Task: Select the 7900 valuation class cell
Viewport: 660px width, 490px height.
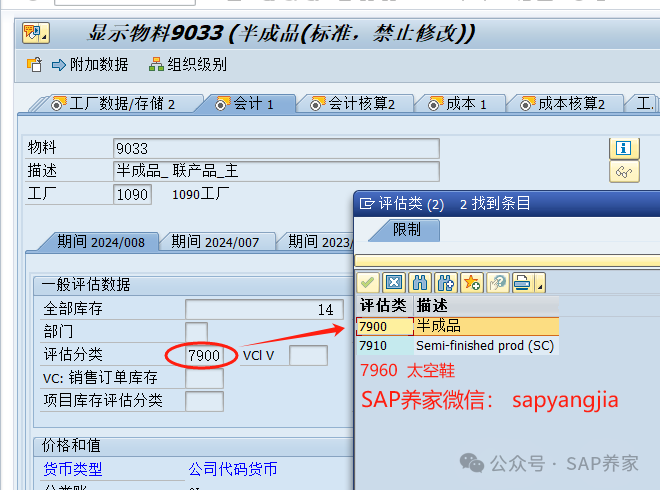Action: 385,326
